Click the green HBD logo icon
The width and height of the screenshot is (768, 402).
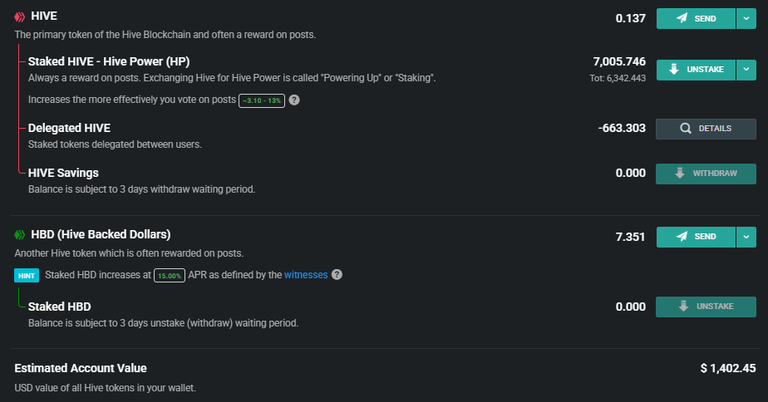click(x=20, y=235)
